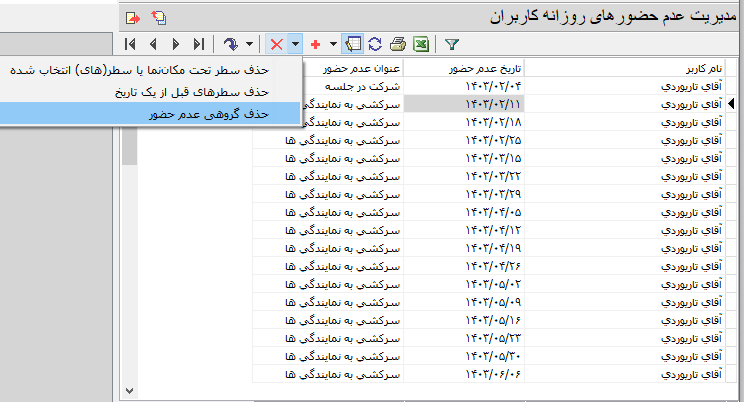The height and width of the screenshot is (402, 744).
Task: Jump to the last record
Action: click(x=198, y=44)
